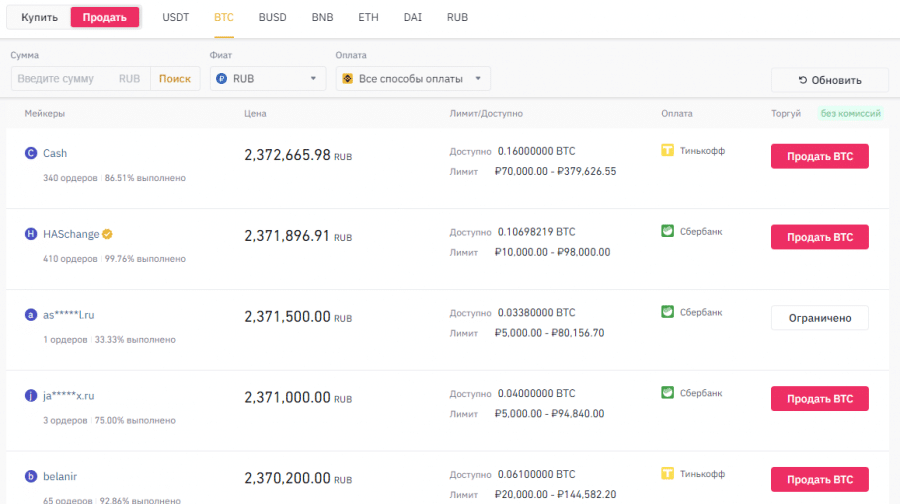Click Sberbank icon in as*****l.ru row

pos(668,312)
